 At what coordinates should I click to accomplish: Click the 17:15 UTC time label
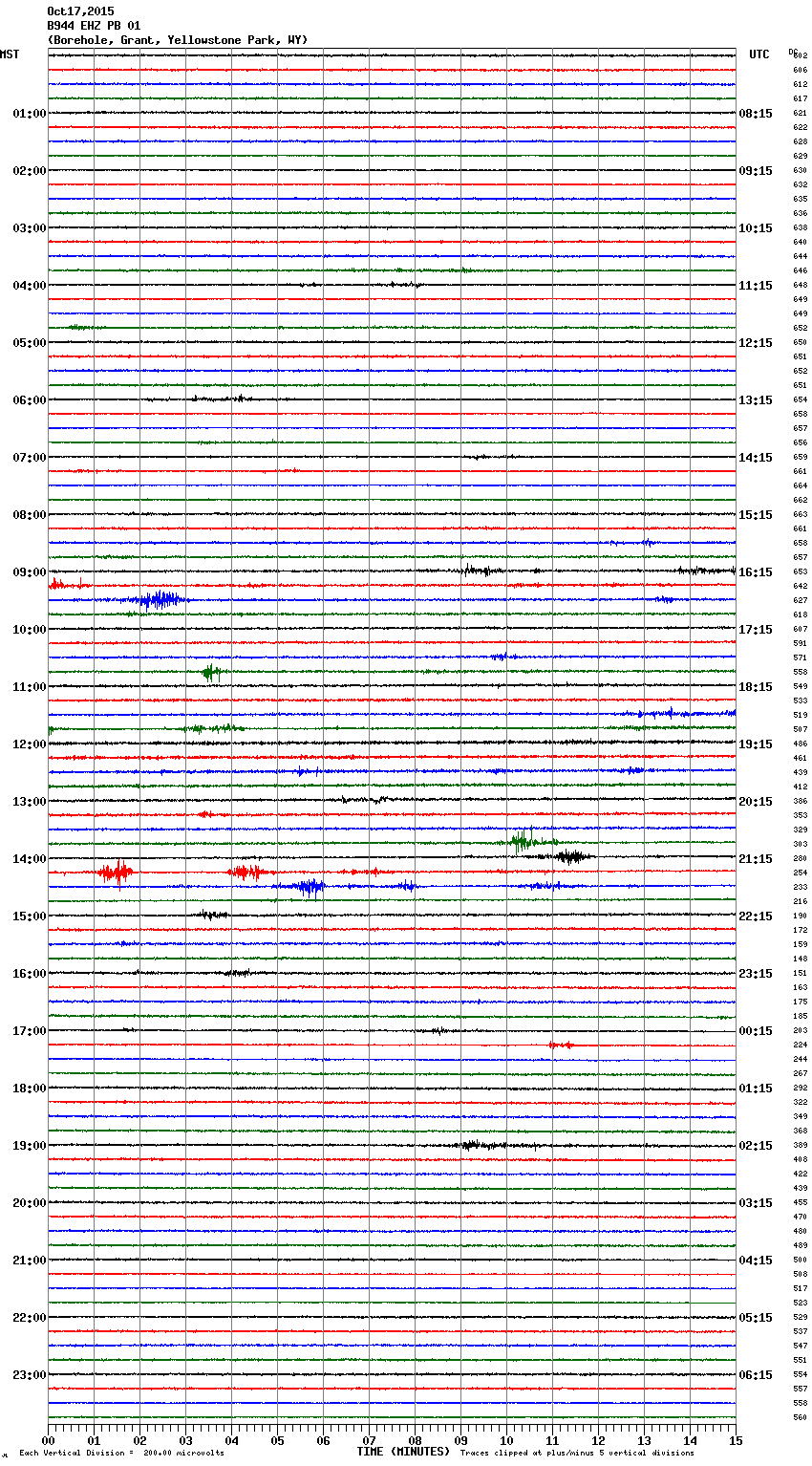pyautogui.click(x=756, y=630)
